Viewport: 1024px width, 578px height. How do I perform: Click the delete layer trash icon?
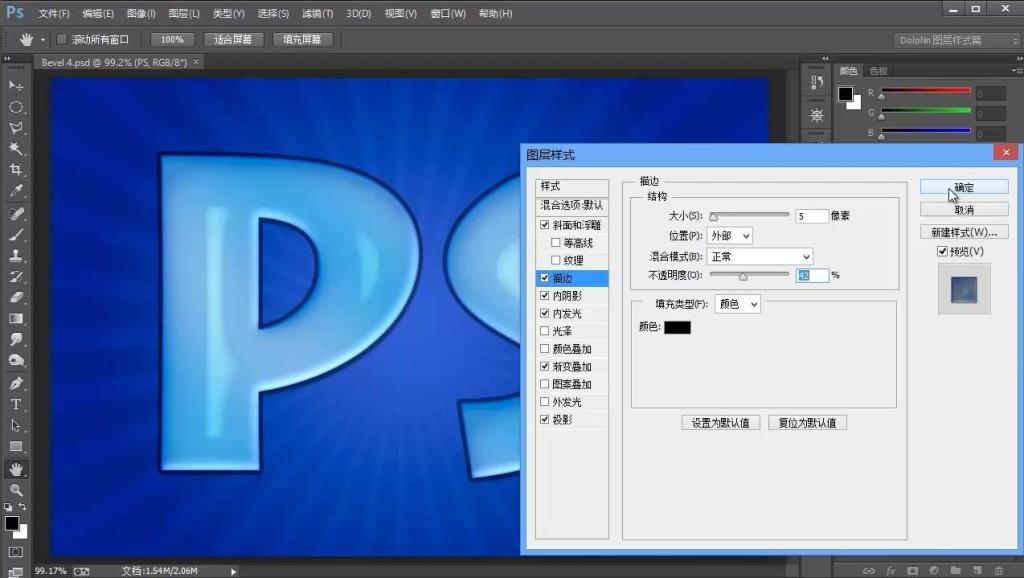(x=999, y=571)
